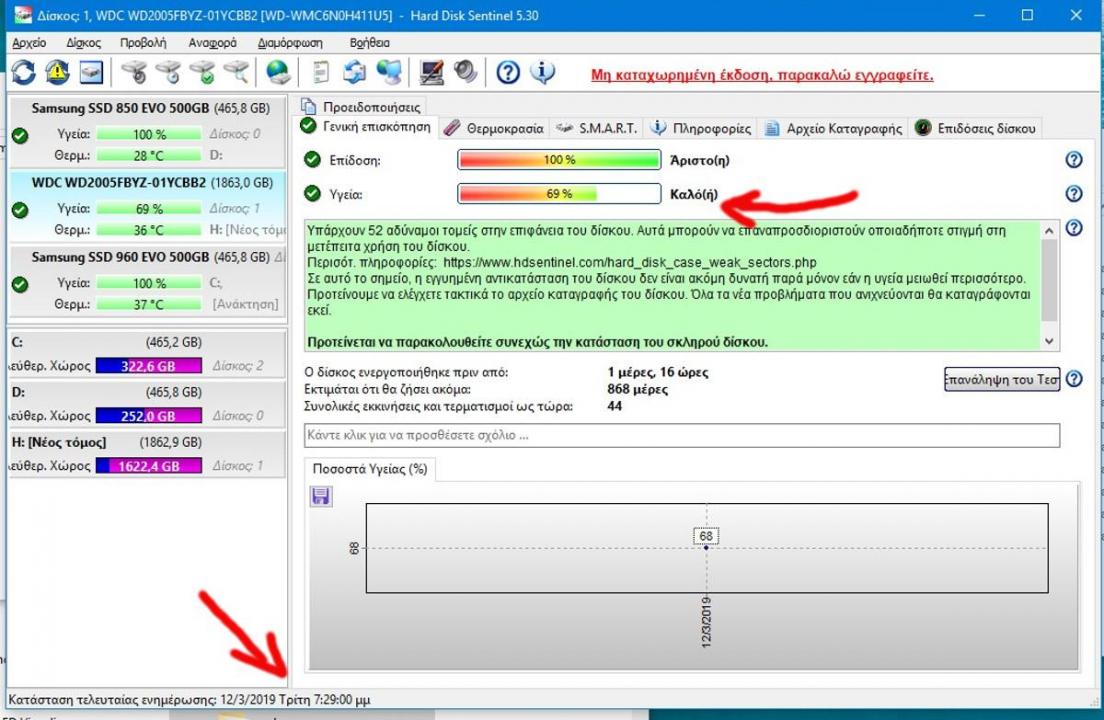Click the disk icon with magnifying glass
The height and width of the screenshot is (720, 1104).
(236, 72)
